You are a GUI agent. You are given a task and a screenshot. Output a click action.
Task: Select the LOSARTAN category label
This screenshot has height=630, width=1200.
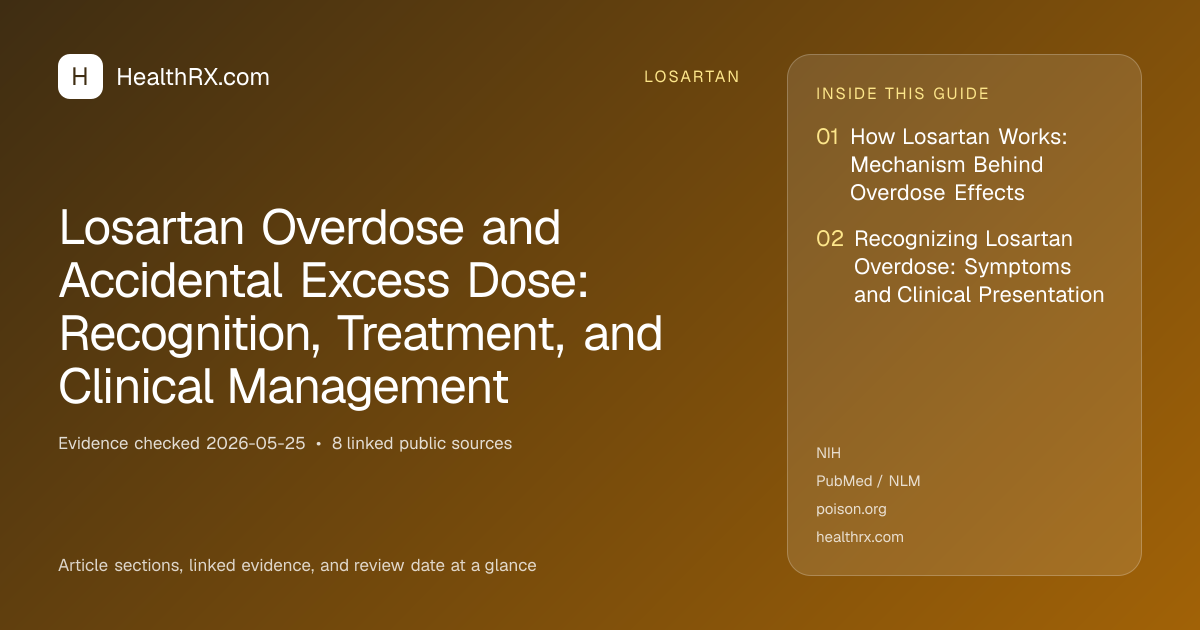click(692, 77)
